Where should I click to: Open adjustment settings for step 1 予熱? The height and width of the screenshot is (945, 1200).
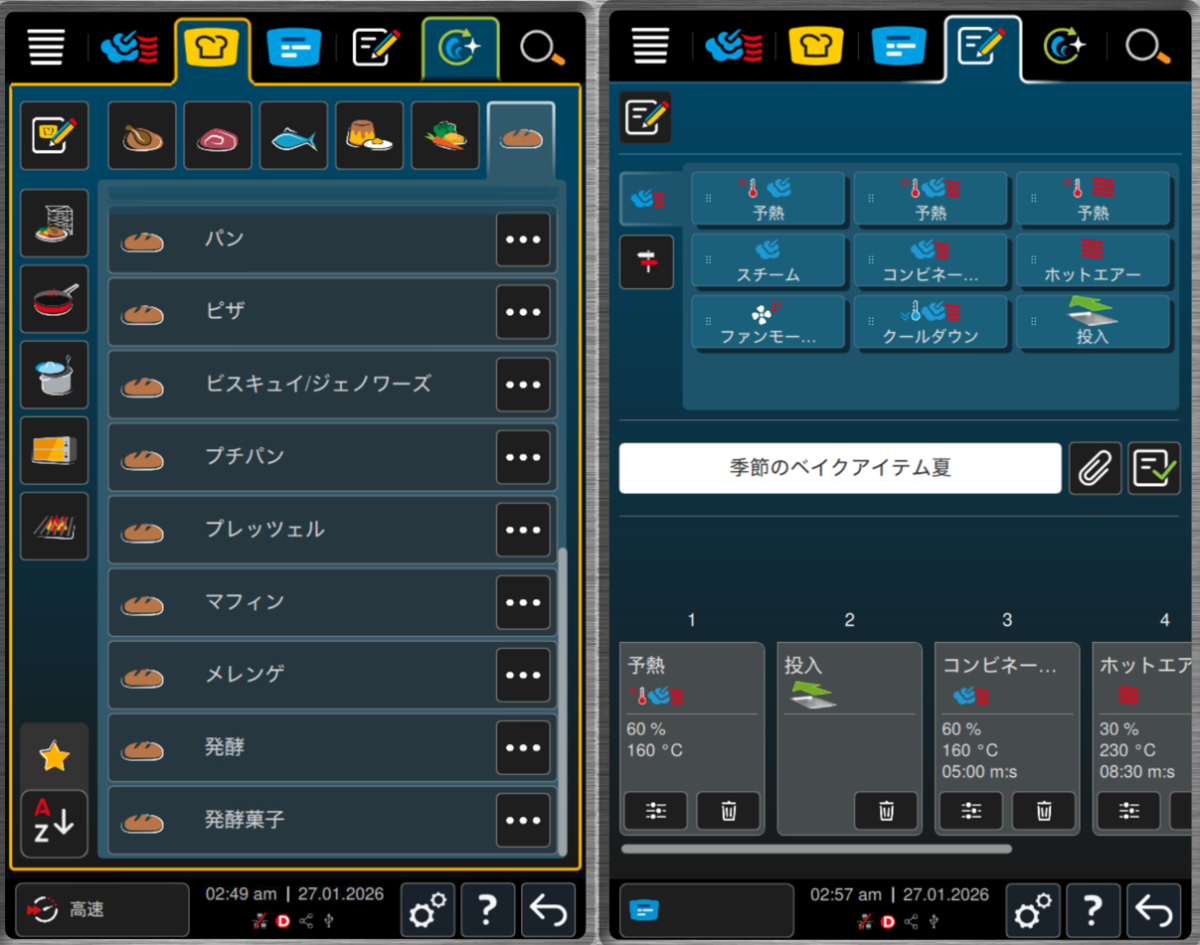tap(655, 811)
